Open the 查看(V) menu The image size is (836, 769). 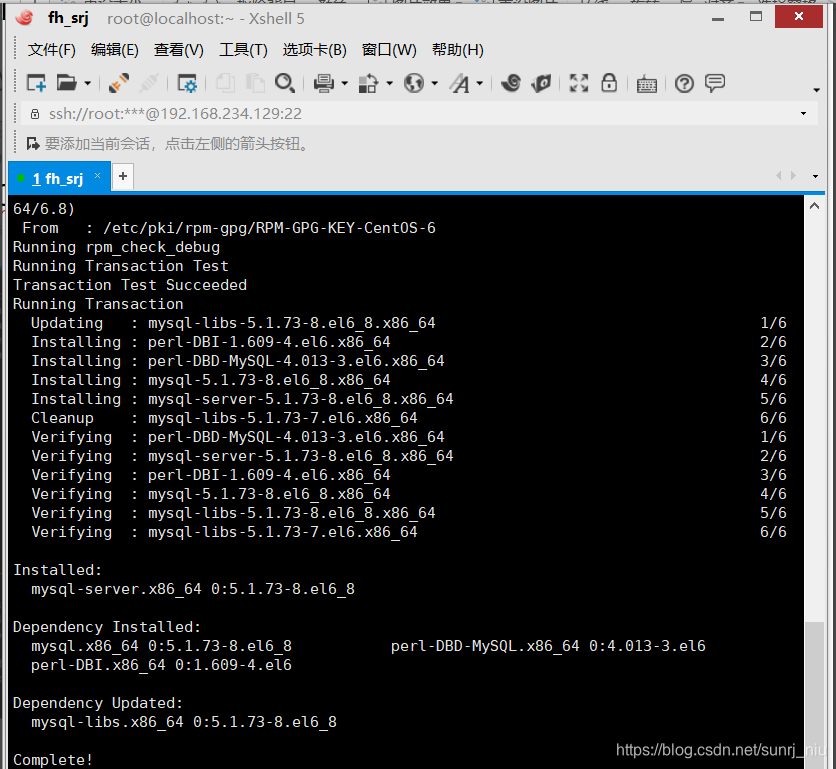click(x=179, y=50)
